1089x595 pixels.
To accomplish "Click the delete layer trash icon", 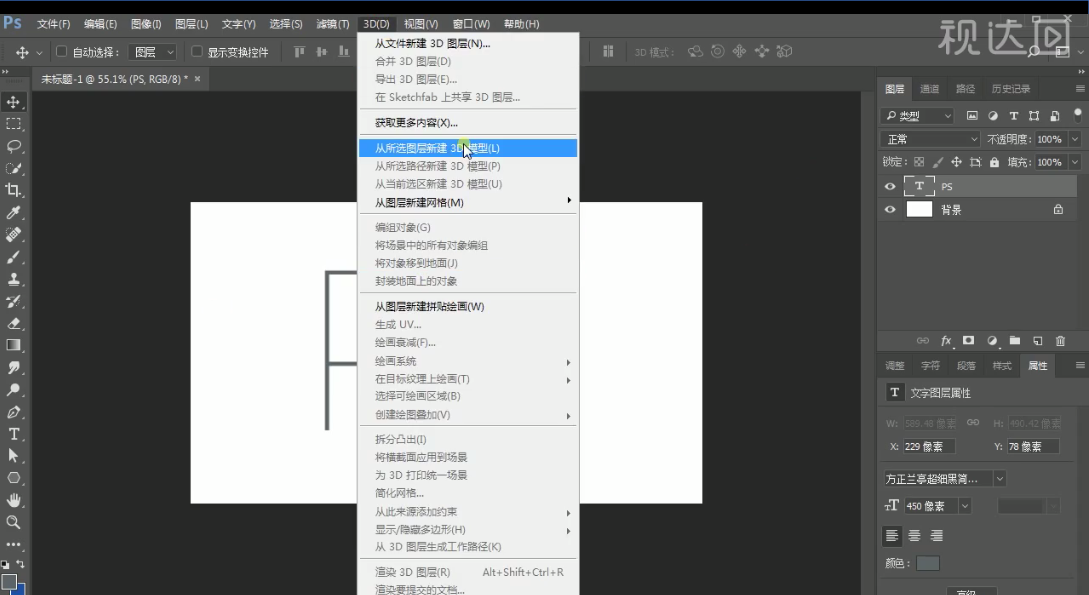I will point(1061,340).
